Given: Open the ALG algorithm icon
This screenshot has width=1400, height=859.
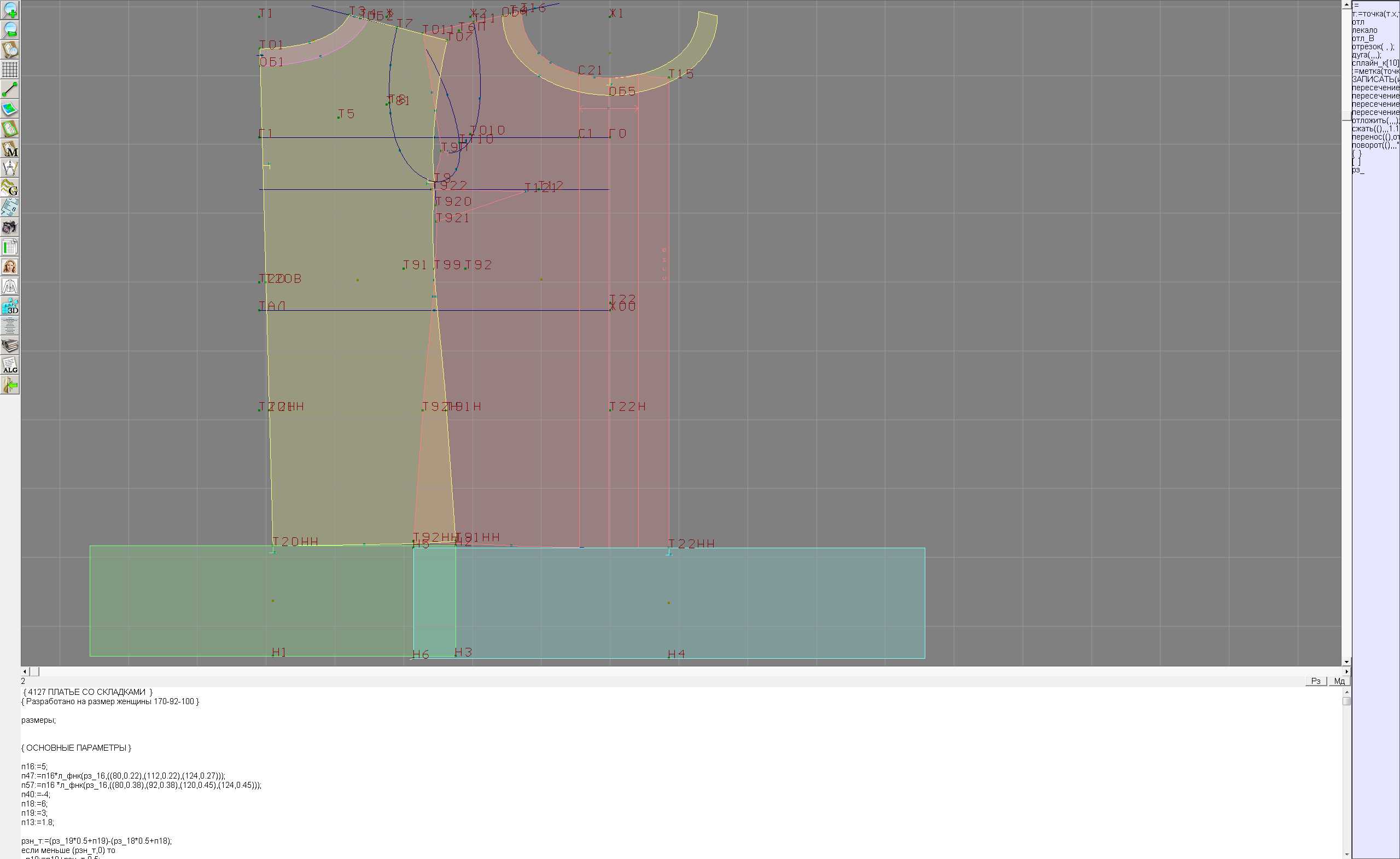Looking at the screenshot, I should (10, 365).
